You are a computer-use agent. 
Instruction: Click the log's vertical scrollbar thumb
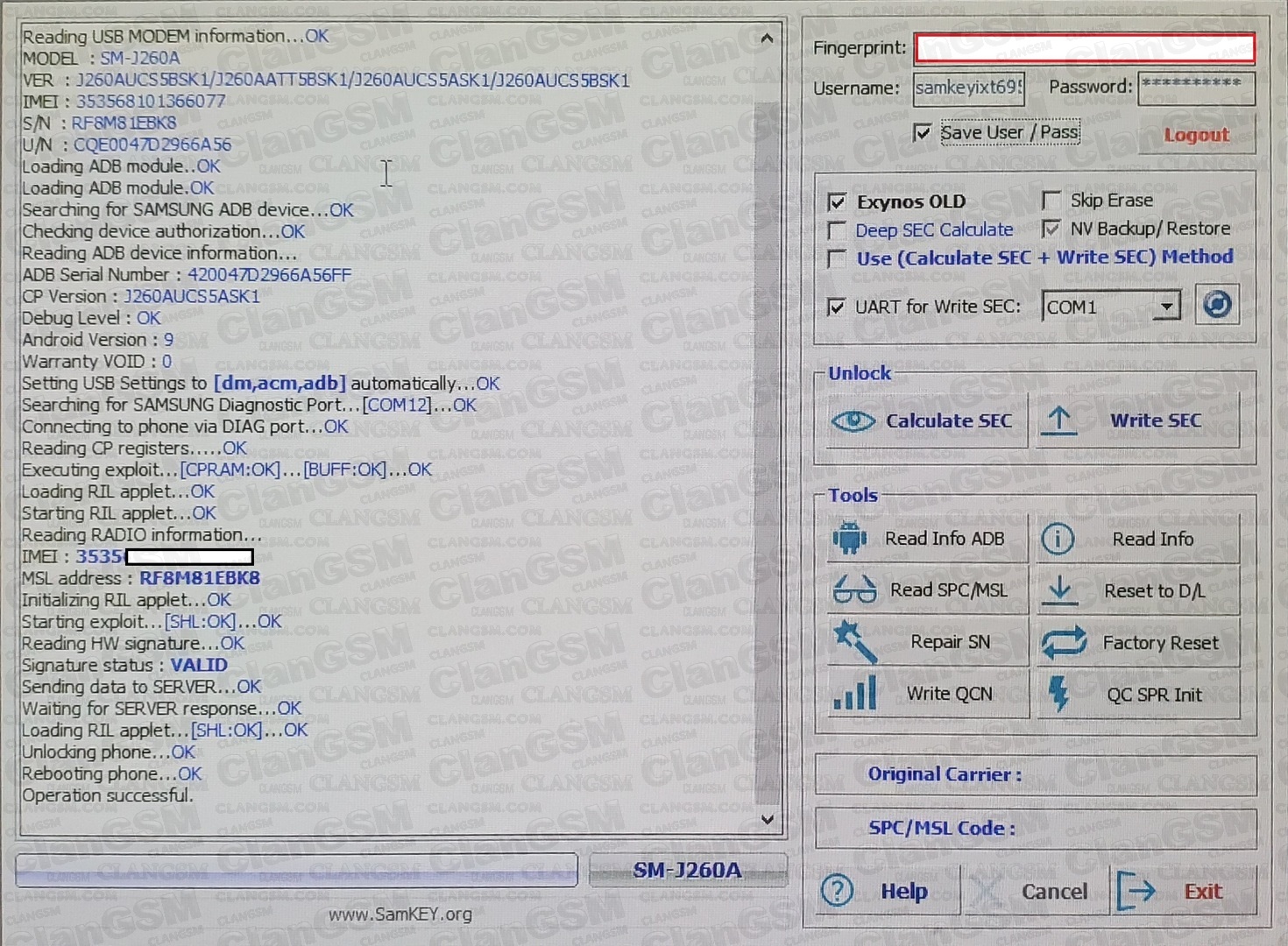[x=767, y=451]
